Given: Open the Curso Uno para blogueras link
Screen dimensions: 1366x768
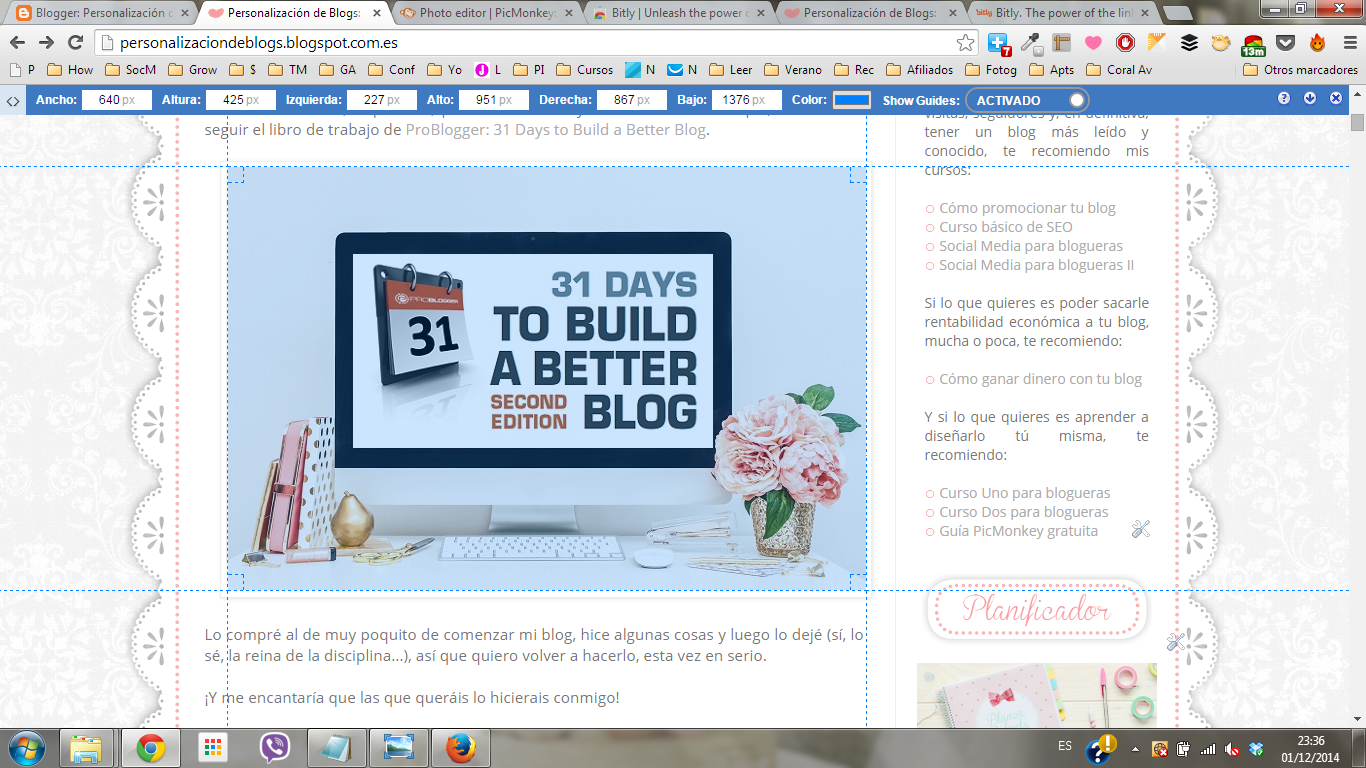Looking at the screenshot, I should tap(1025, 493).
